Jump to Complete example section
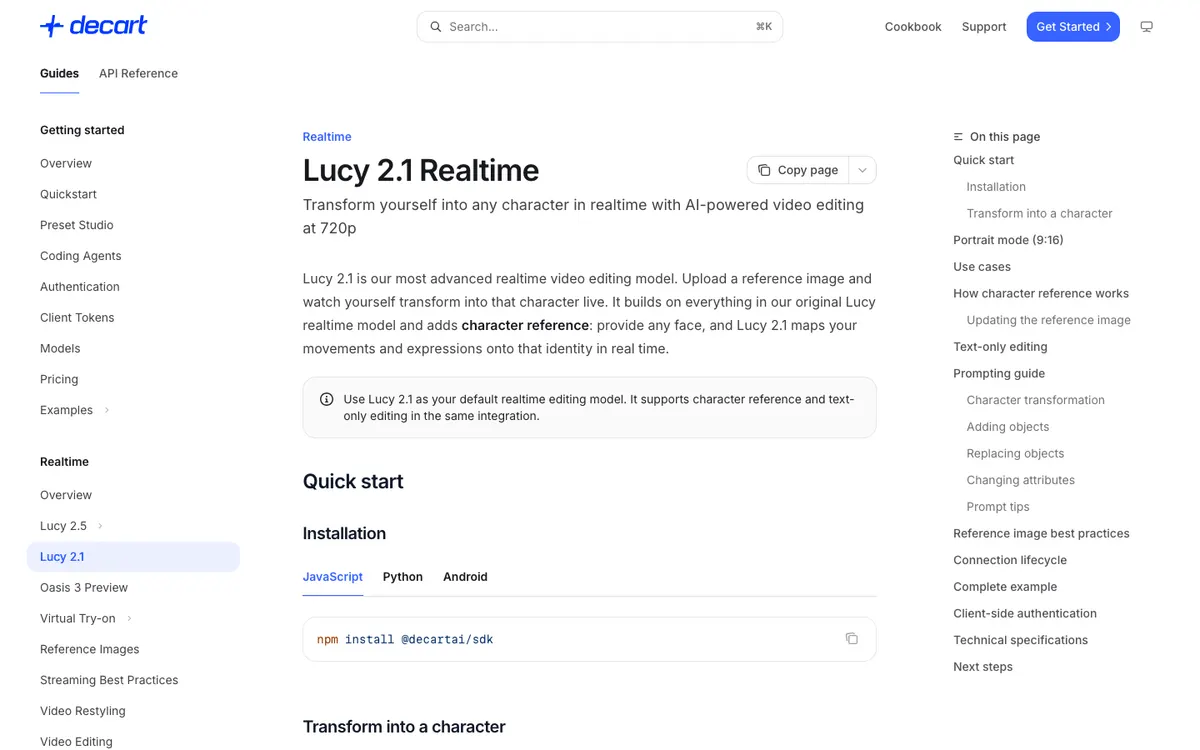This screenshot has height=750, width=1200. pos(1005,587)
